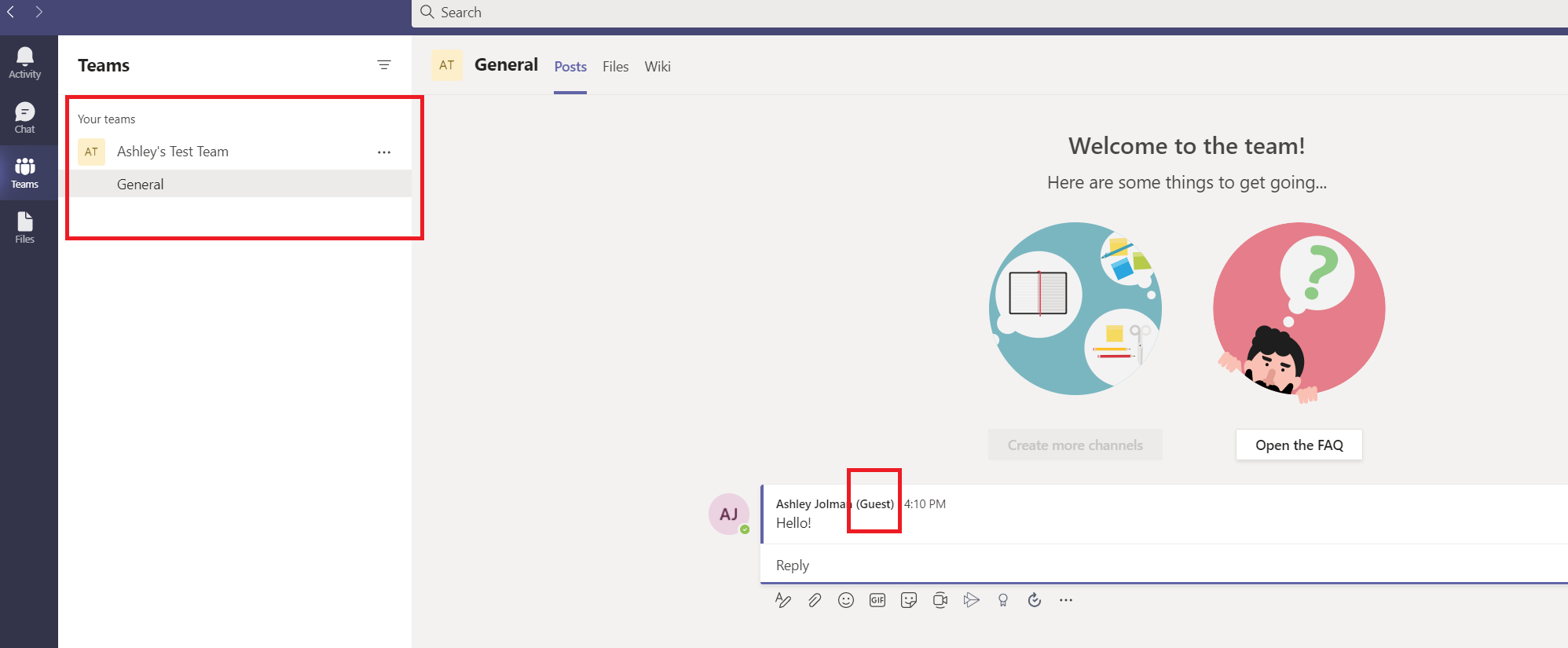Open the Praise badge icon
The image size is (1568, 648).
(1003, 600)
